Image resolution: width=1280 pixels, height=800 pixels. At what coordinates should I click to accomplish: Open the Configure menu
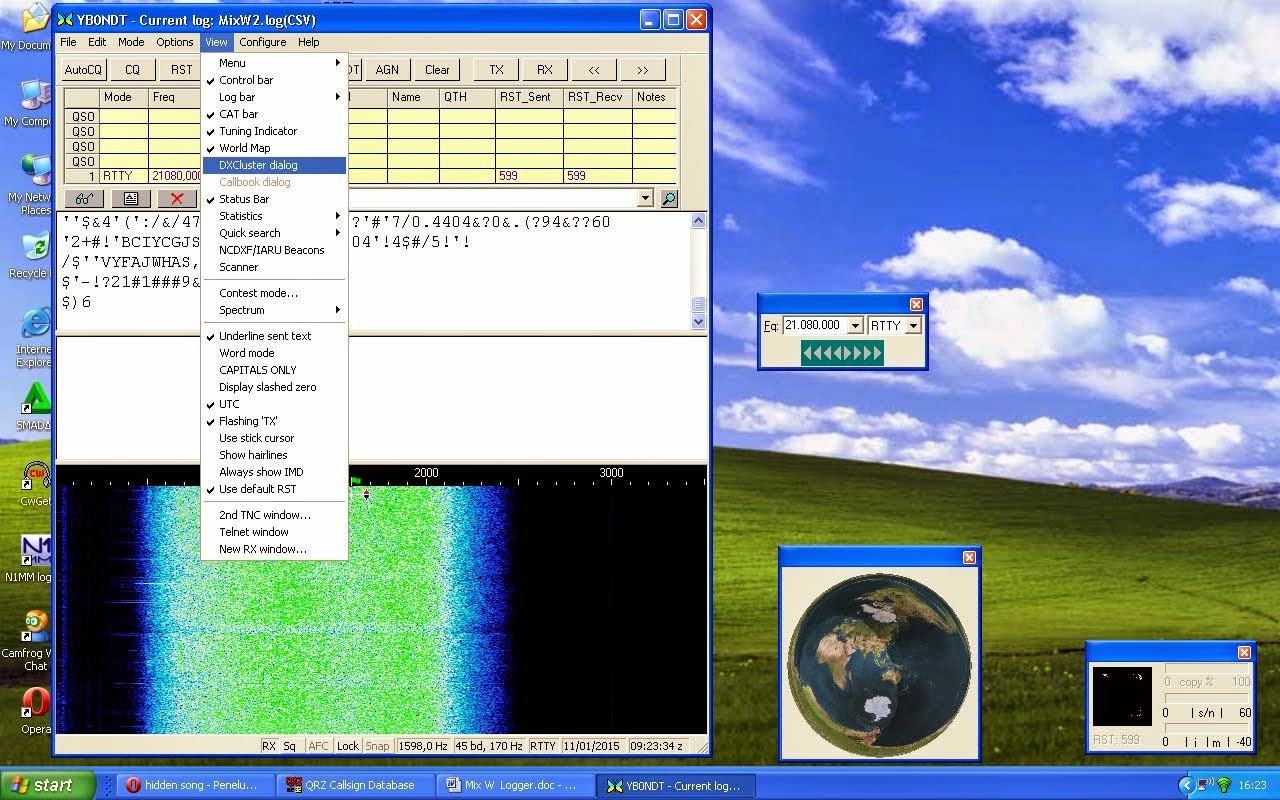point(262,42)
